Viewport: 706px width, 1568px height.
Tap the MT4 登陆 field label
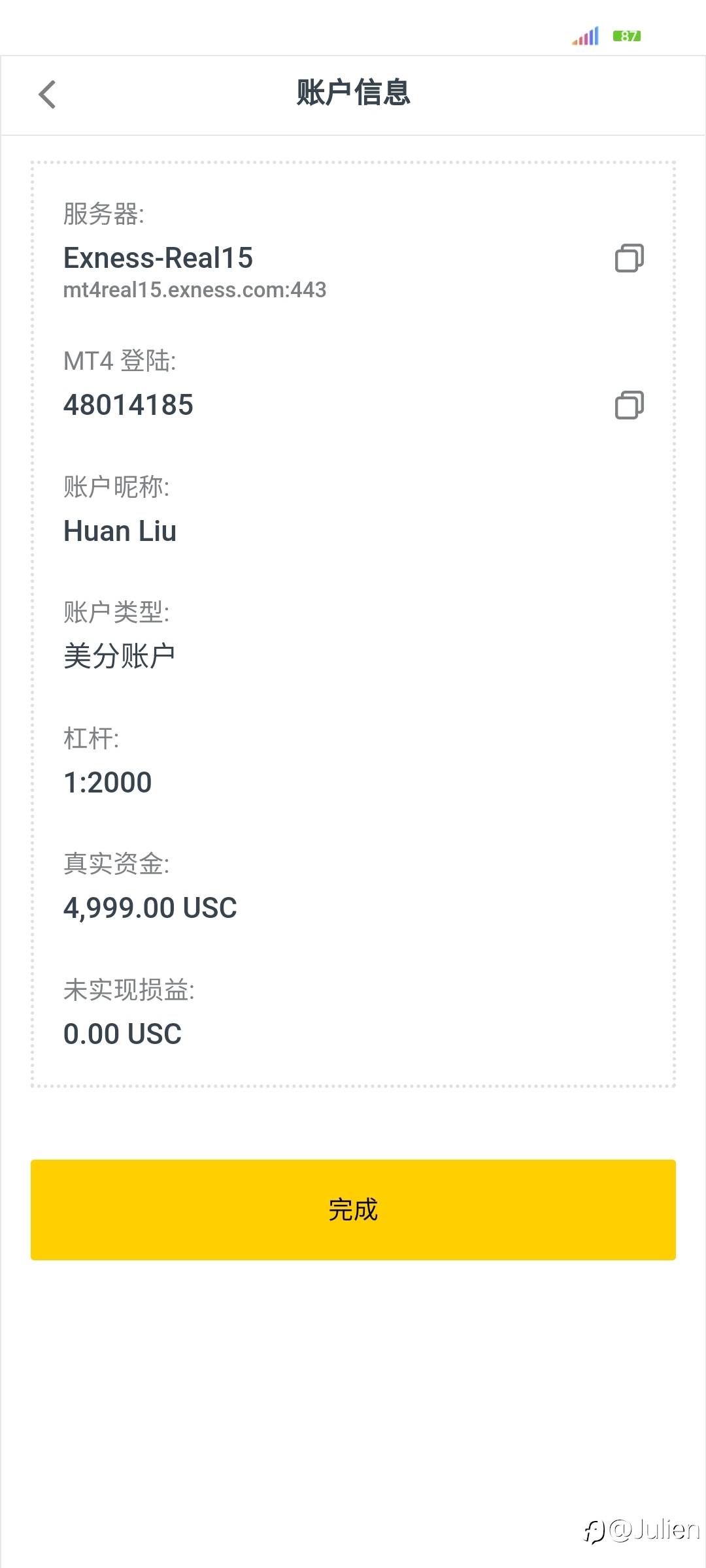click(x=120, y=361)
